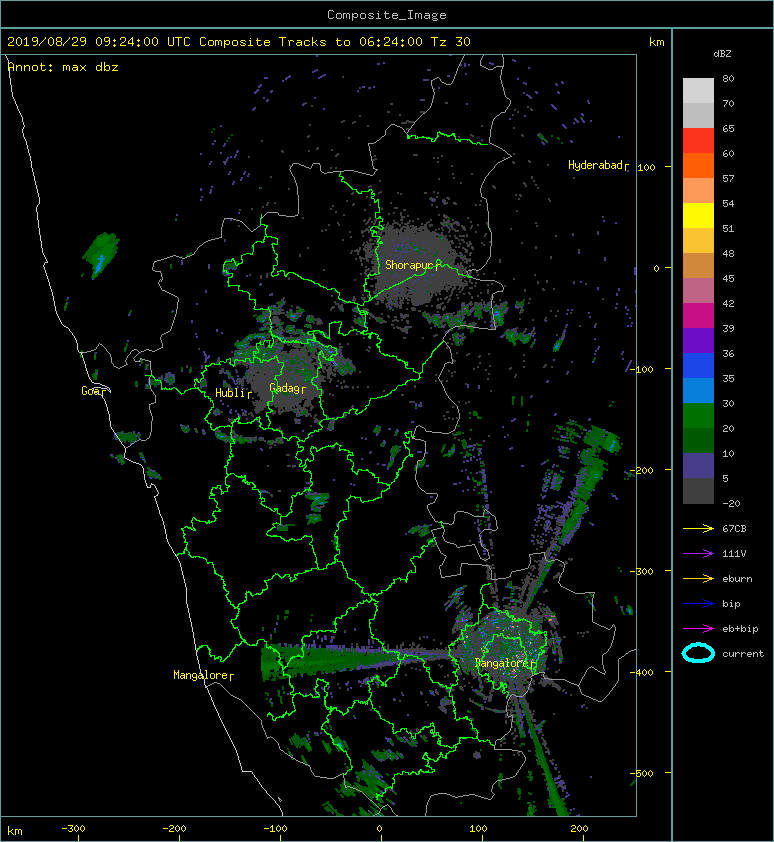The width and height of the screenshot is (774, 842).
Task: Click the 'eburn' legend text
Action: [737, 579]
